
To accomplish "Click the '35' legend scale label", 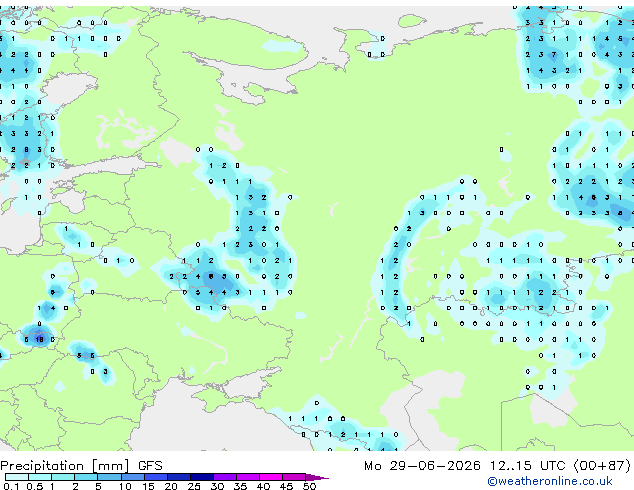I will coord(240,486).
